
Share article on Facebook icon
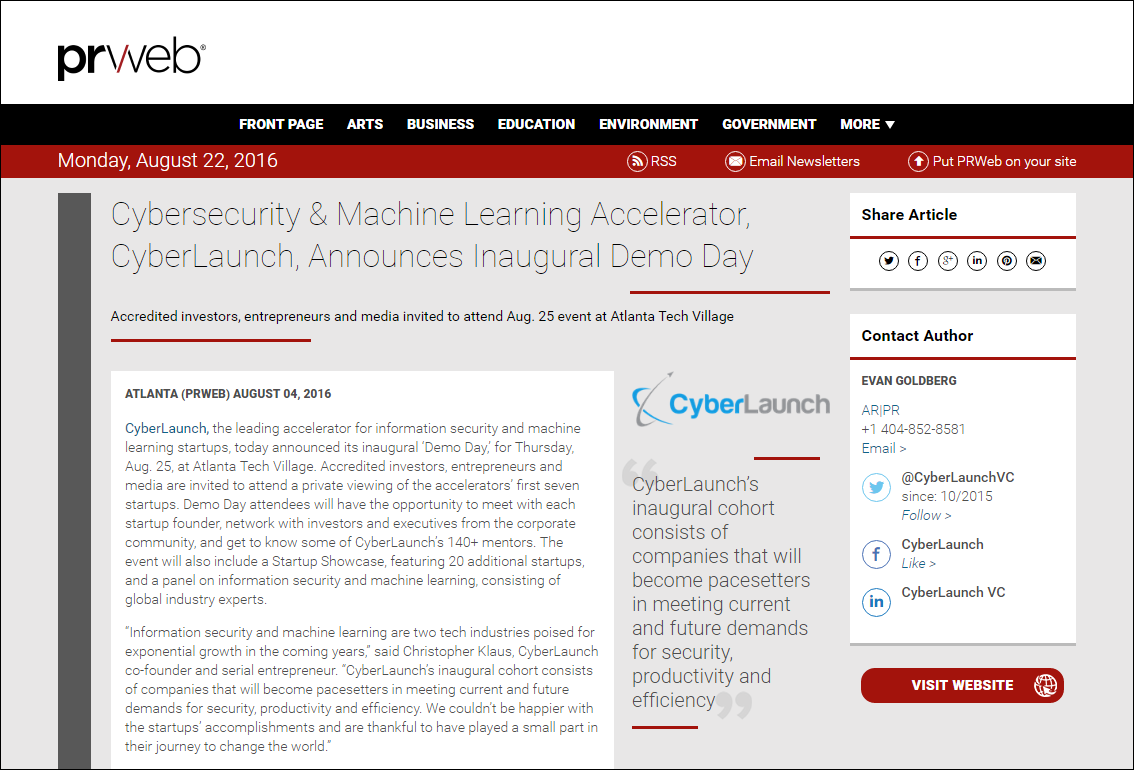tap(918, 261)
